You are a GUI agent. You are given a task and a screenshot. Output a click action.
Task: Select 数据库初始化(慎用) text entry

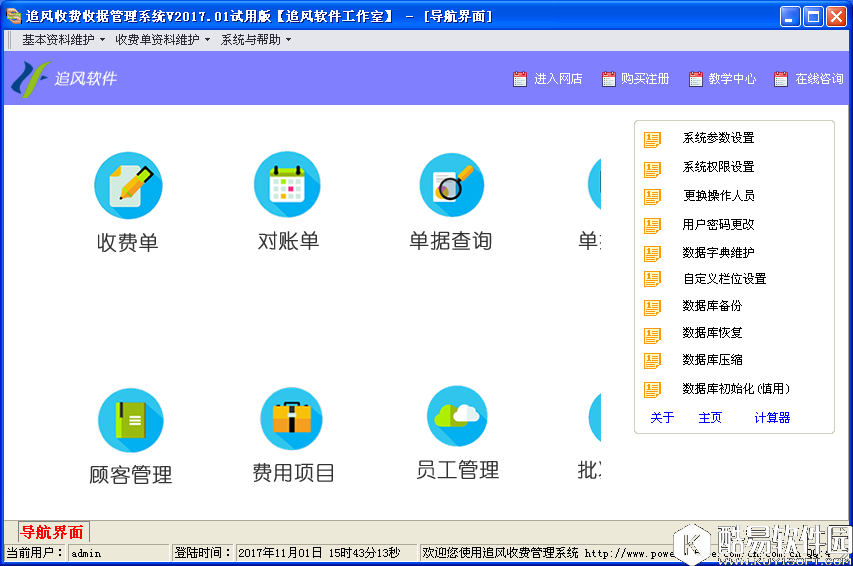coord(736,389)
